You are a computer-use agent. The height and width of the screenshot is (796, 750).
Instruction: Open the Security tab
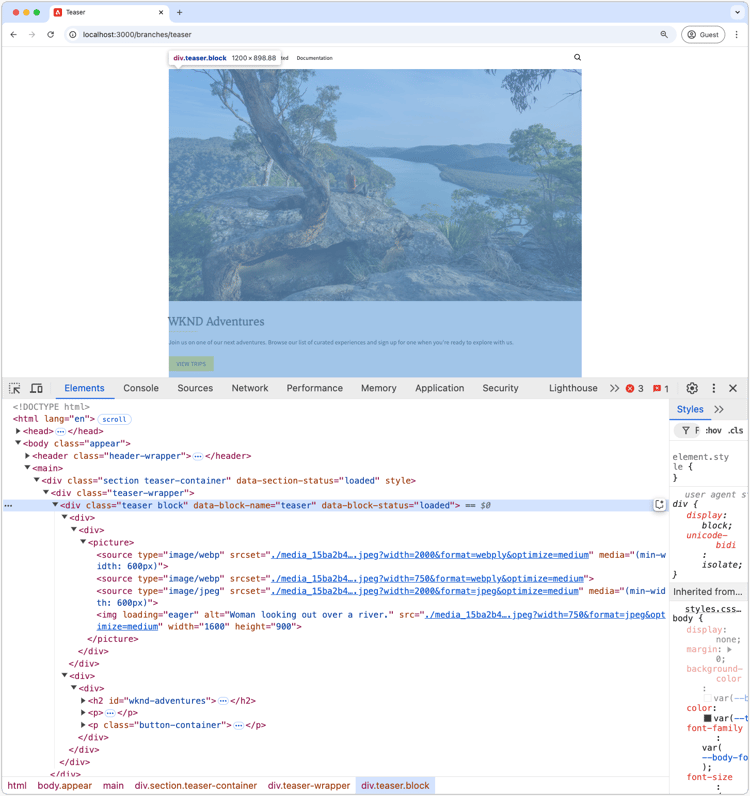[501, 388]
